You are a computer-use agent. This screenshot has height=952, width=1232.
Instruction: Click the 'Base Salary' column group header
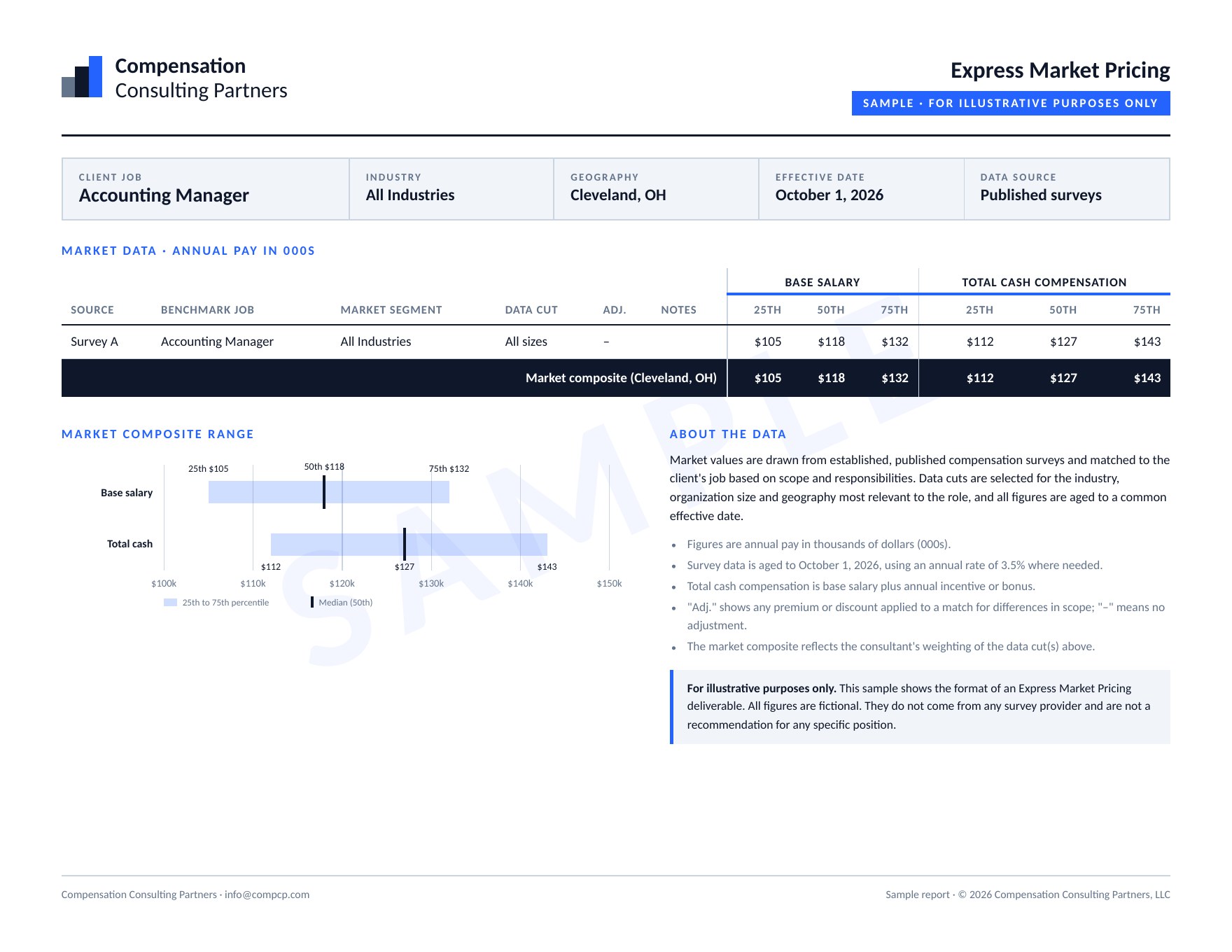coord(822,282)
